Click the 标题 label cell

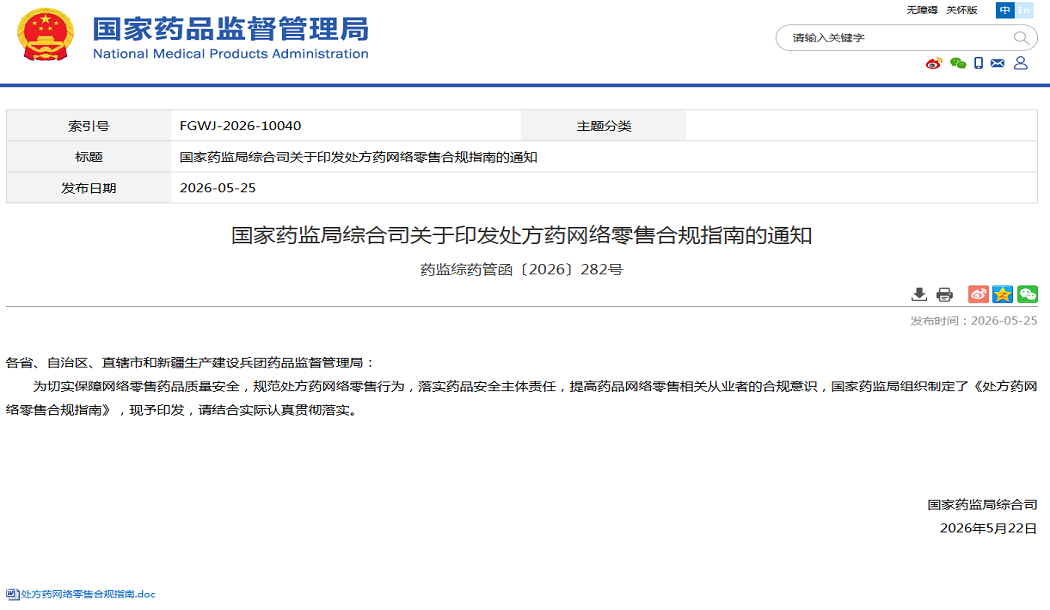tap(88, 157)
